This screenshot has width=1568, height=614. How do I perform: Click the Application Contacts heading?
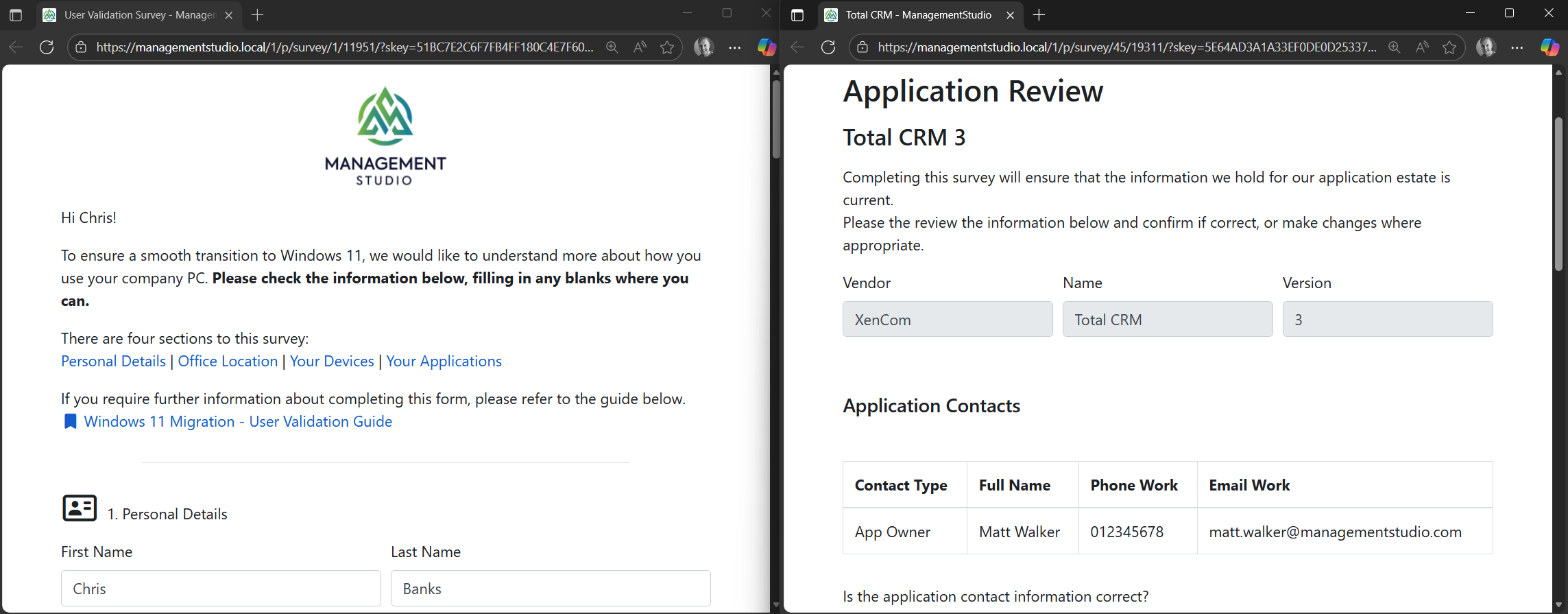click(931, 405)
